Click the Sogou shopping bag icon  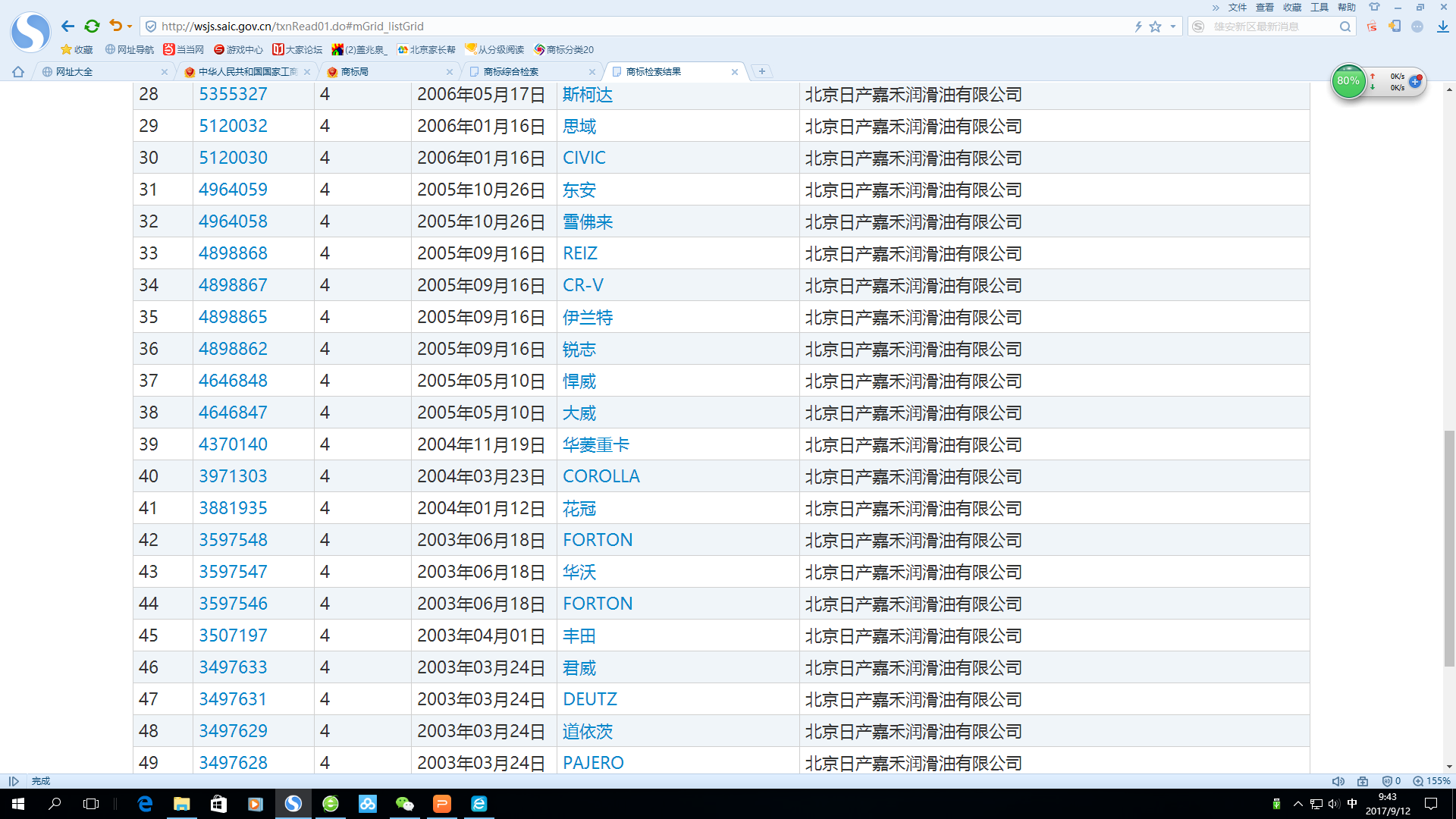pos(1372,27)
